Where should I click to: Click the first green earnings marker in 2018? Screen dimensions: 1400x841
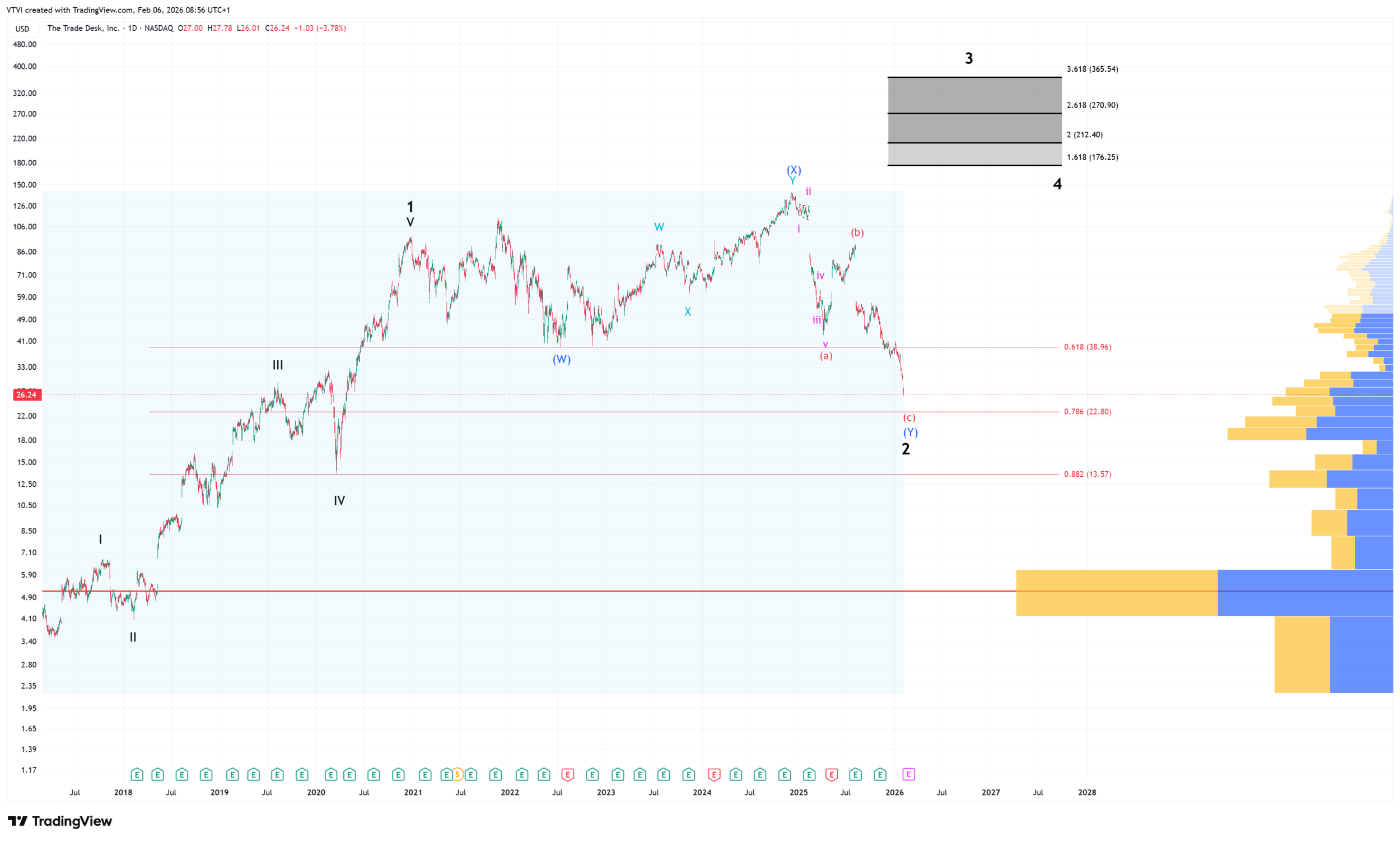pyautogui.click(x=137, y=774)
